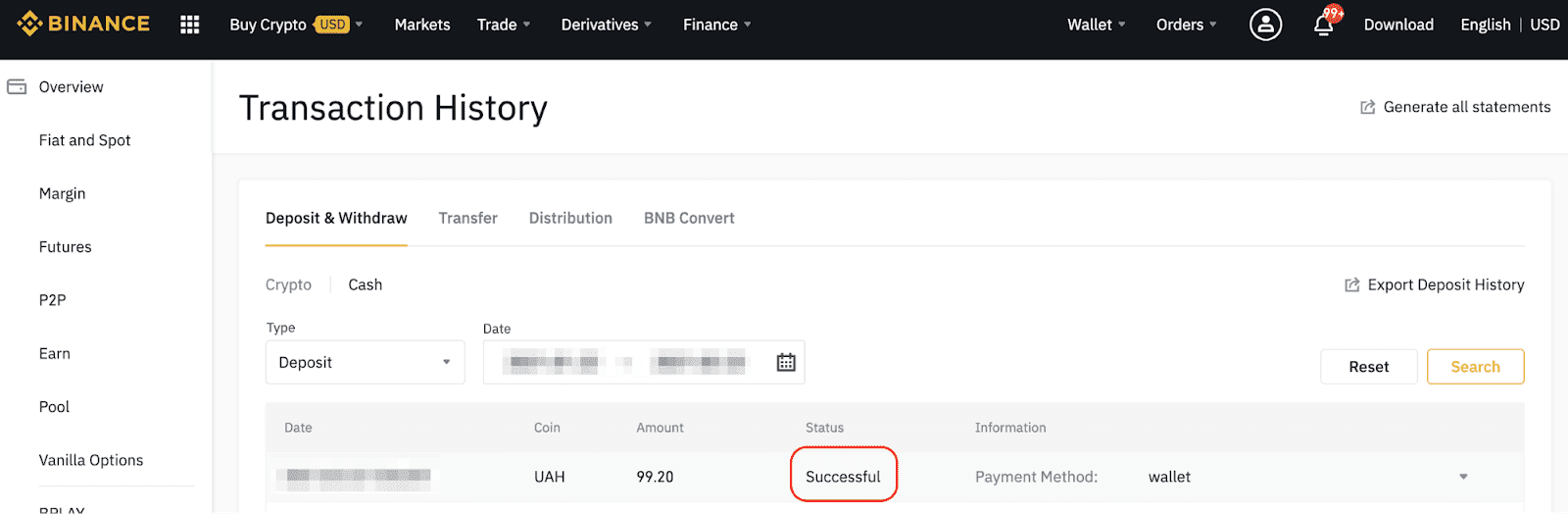1568x514 pixels.
Task: Open Earn in the sidebar
Action: tap(54, 353)
